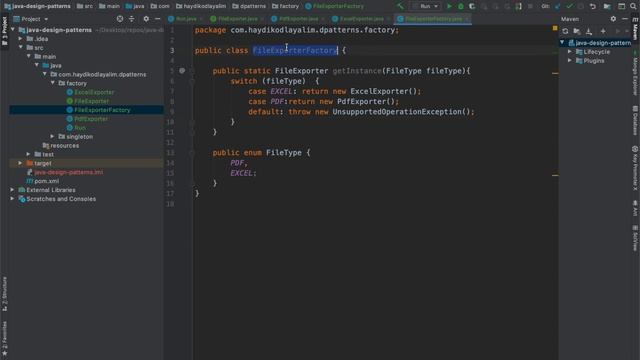Collapse Maven java-design-patterns node
Image resolution: width=640 pixels, height=360 pixels.
[x=562, y=42]
